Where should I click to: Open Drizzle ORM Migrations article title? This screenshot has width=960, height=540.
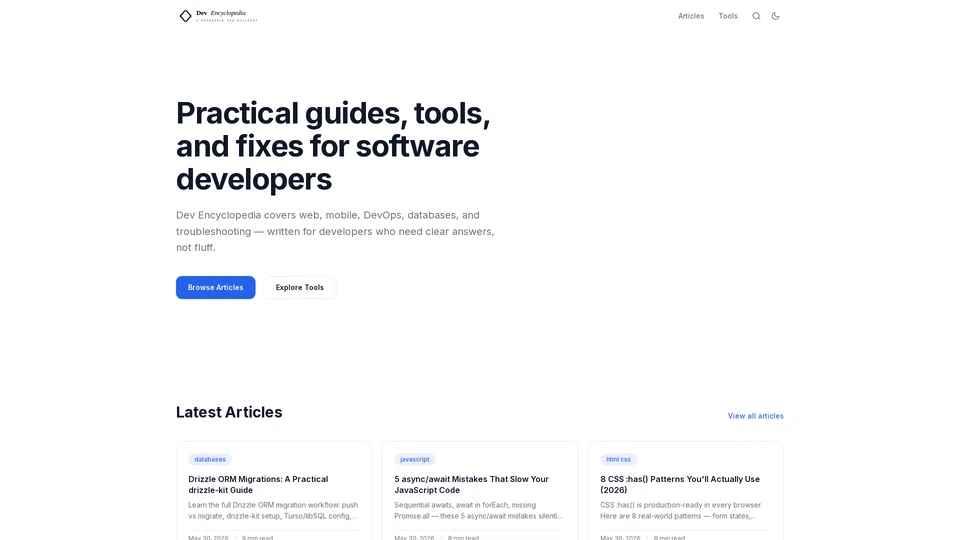[258, 484]
